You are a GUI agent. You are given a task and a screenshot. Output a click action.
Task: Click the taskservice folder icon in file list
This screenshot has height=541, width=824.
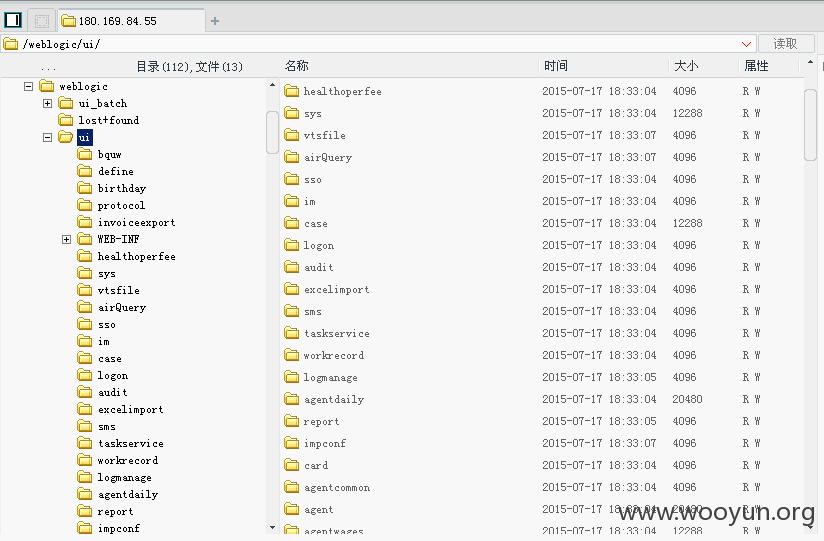pyautogui.click(x=292, y=333)
